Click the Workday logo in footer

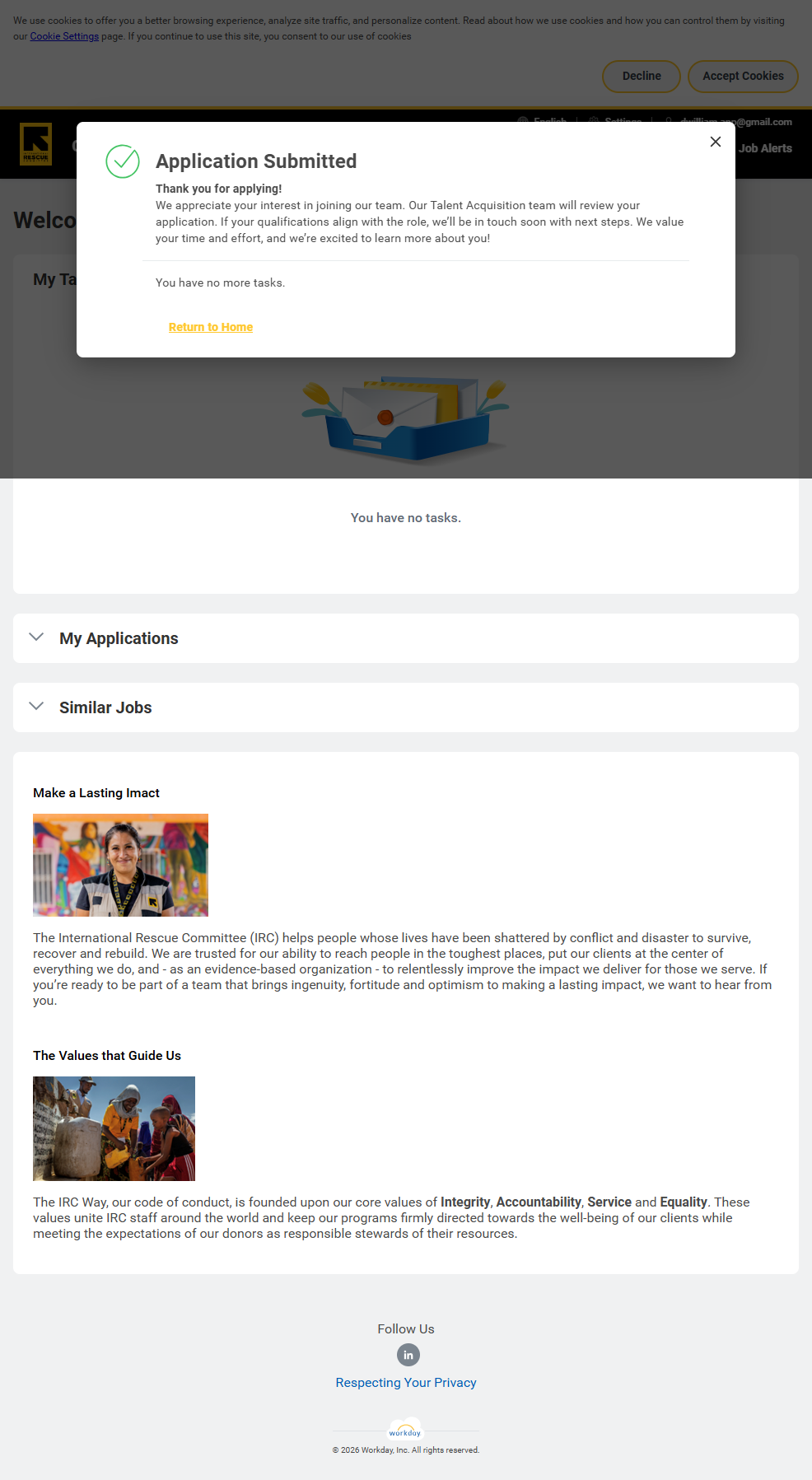405,1430
